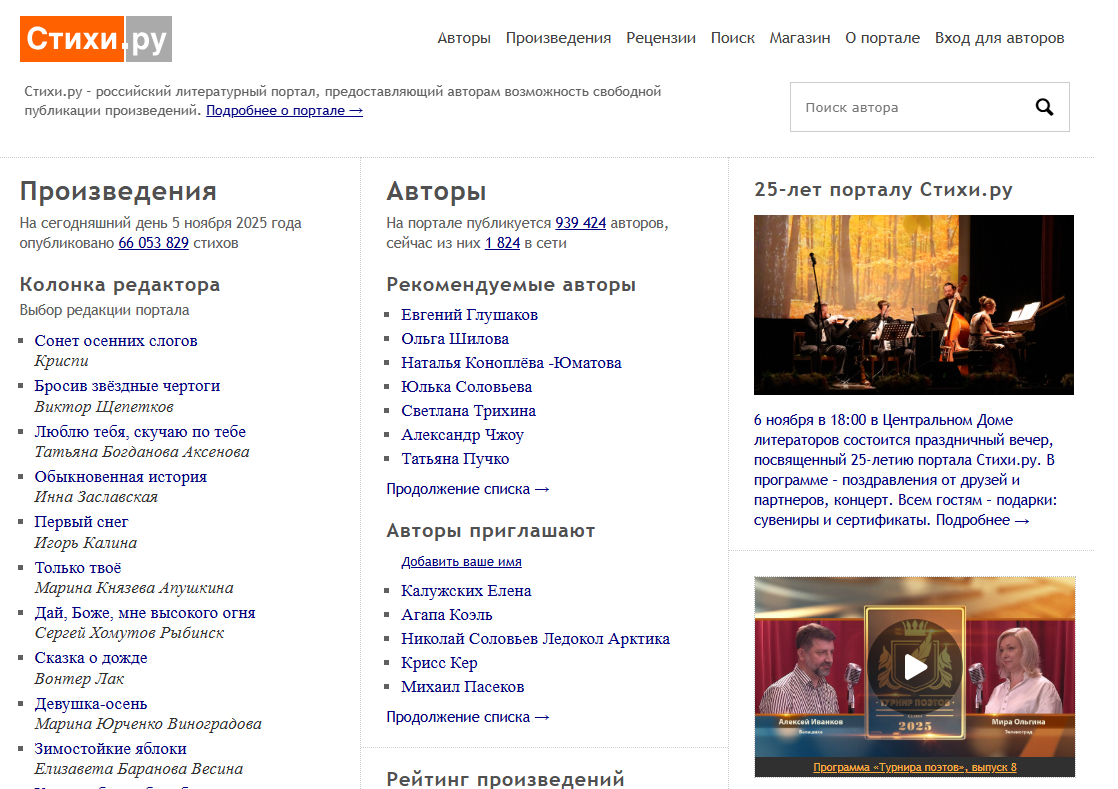The image size is (1118, 789).
Task: Open author Евгений Глушаков's page
Action: tap(469, 315)
